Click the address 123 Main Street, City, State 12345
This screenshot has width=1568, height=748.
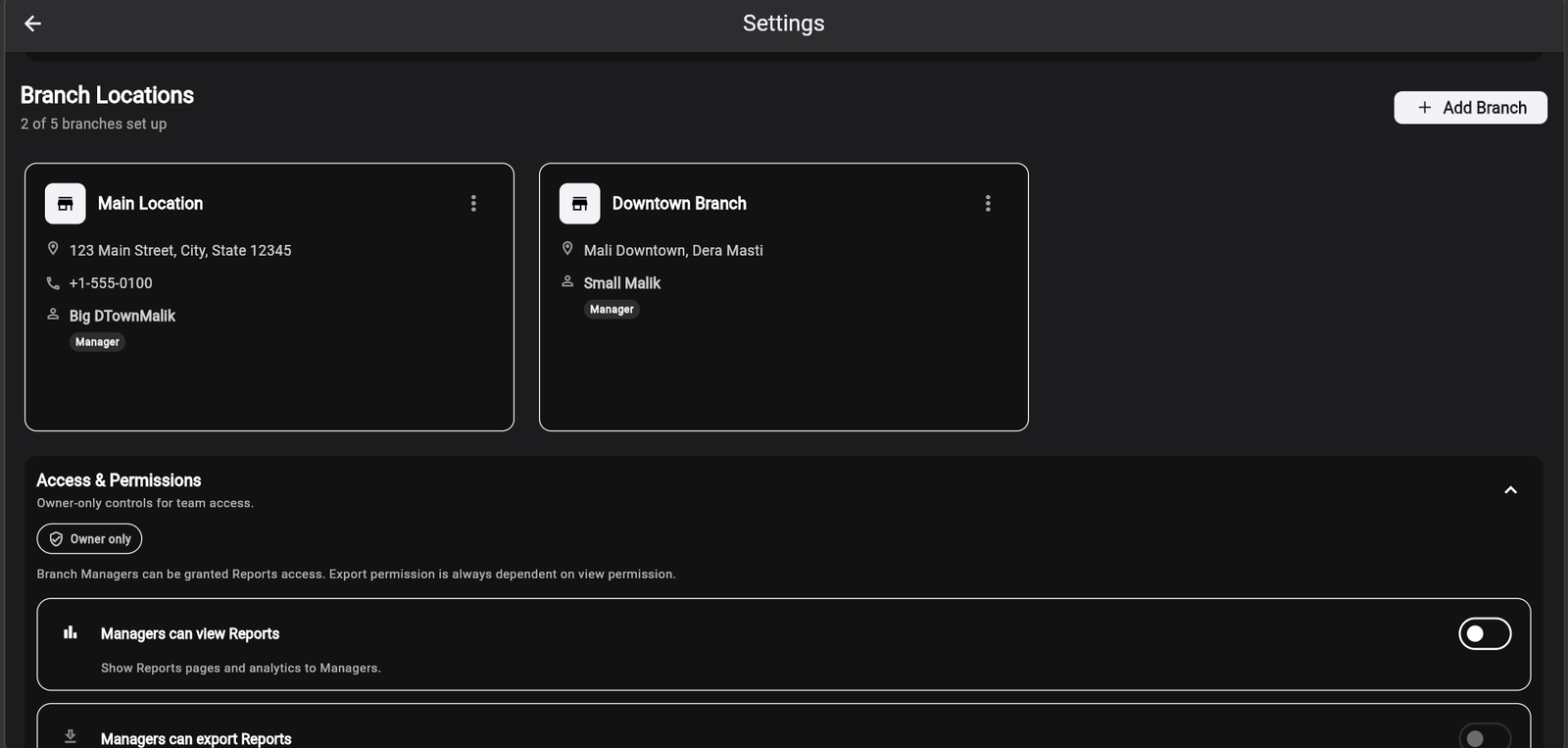pos(180,251)
